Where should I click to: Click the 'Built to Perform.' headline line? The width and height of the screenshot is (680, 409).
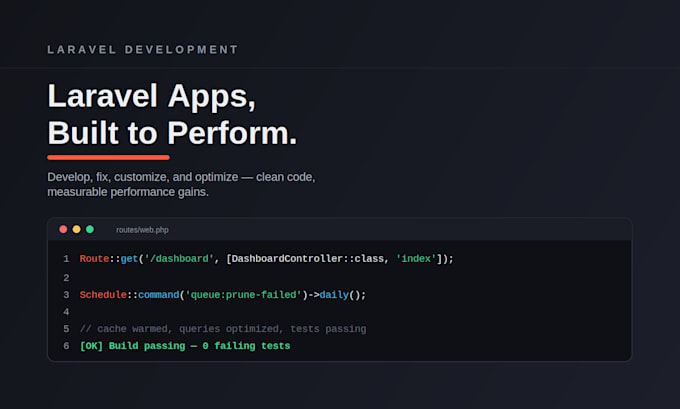tap(172, 133)
